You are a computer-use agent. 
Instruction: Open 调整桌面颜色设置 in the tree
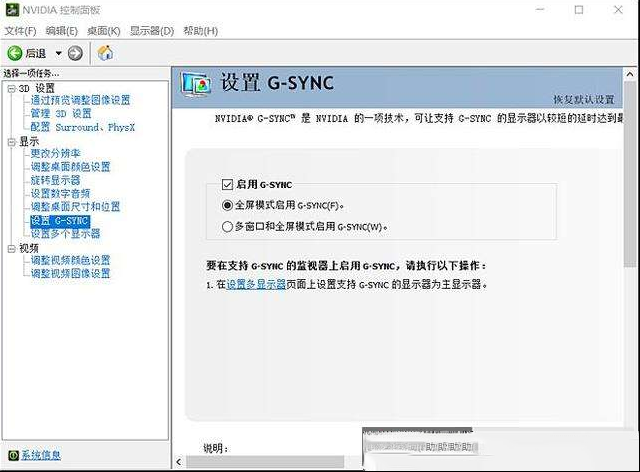71,167
